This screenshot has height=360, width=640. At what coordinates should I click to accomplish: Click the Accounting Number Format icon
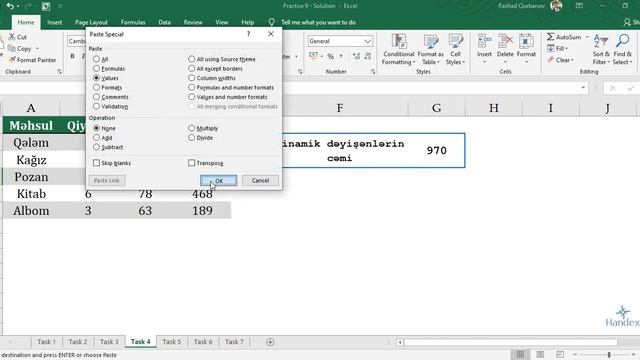coord(313,56)
